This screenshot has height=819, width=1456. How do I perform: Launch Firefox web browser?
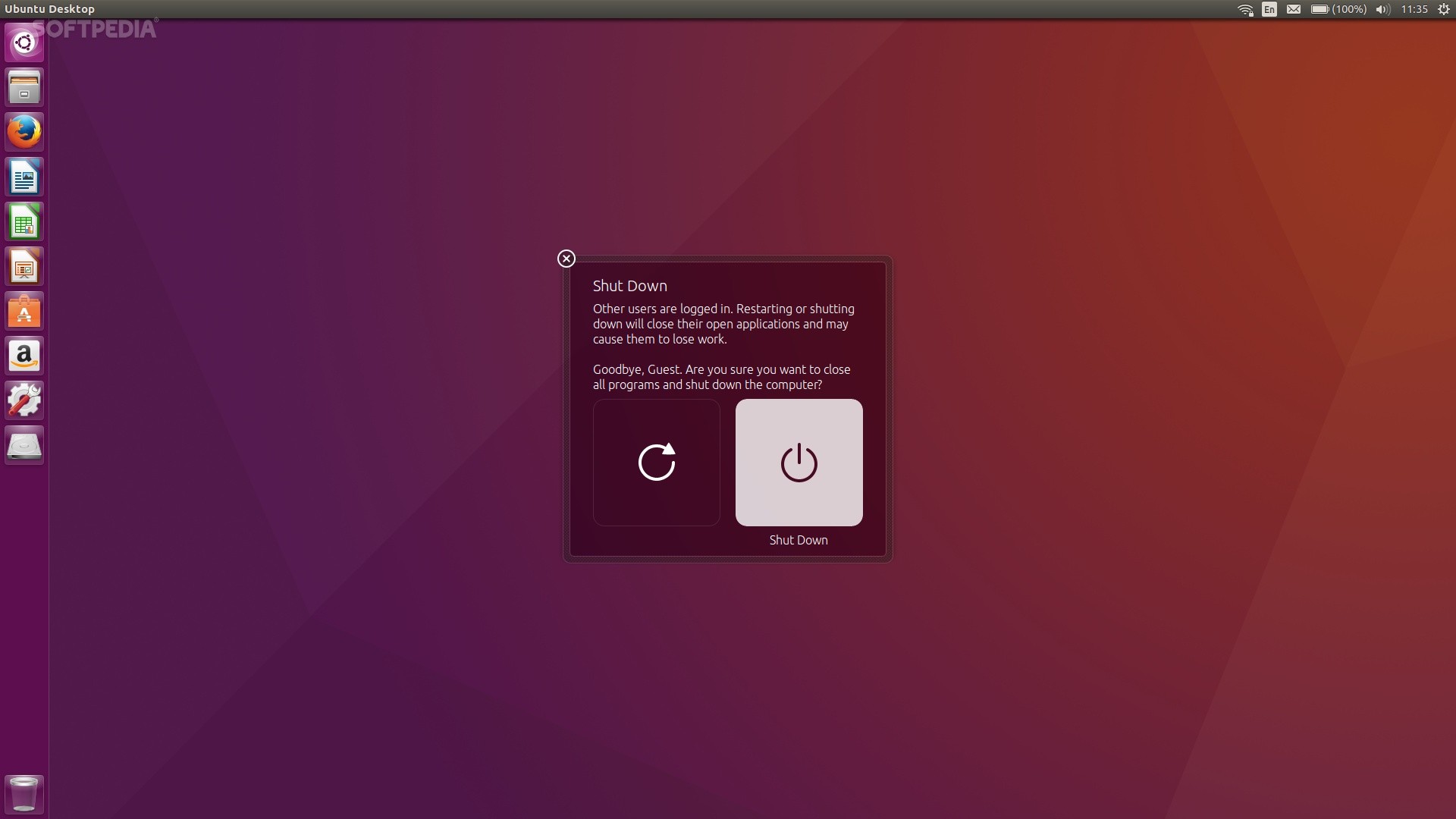[x=24, y=132]
